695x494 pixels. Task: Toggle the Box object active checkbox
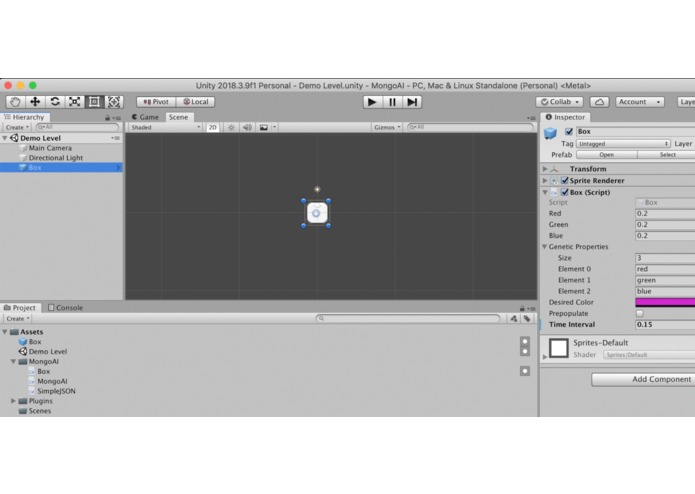pos(569,132)
